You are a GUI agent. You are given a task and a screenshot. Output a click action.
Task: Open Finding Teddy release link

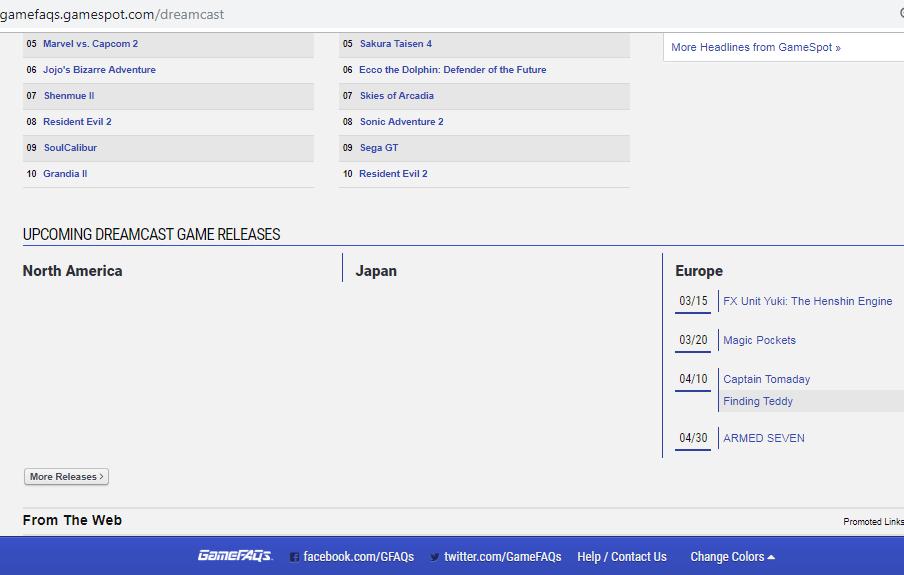click(758, 401)
